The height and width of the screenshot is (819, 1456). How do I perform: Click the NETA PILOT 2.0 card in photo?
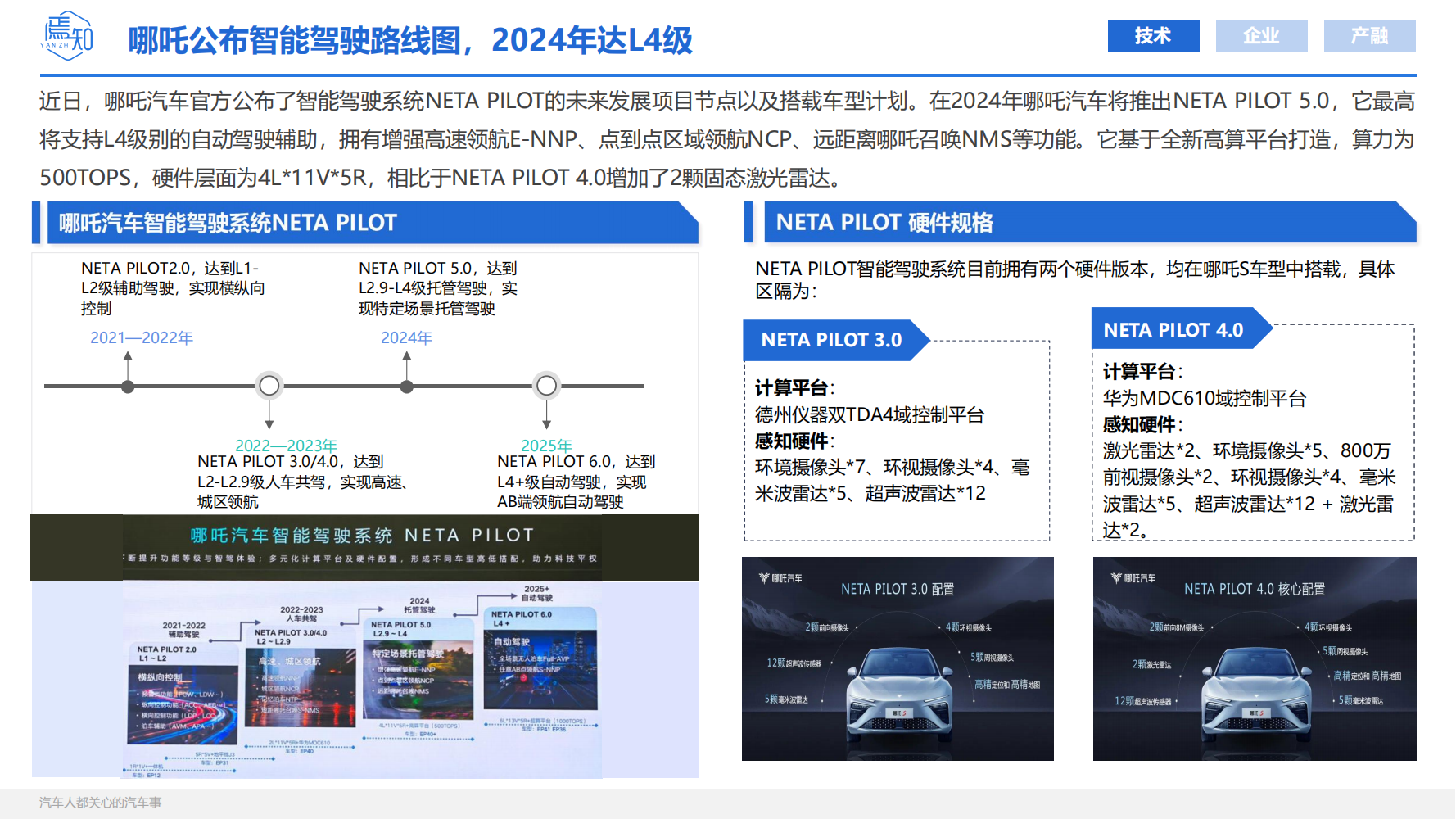click(182, 693)
